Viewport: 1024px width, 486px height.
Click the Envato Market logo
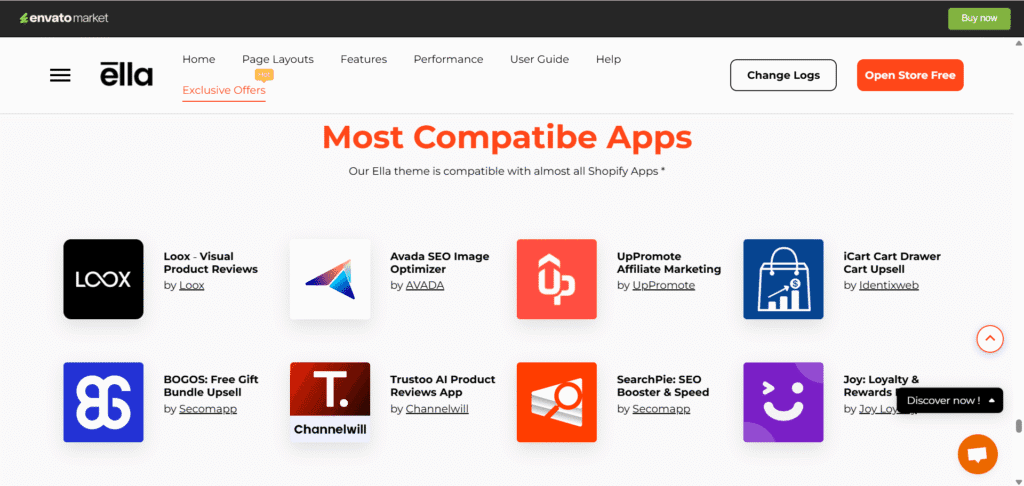click(64, 18)
